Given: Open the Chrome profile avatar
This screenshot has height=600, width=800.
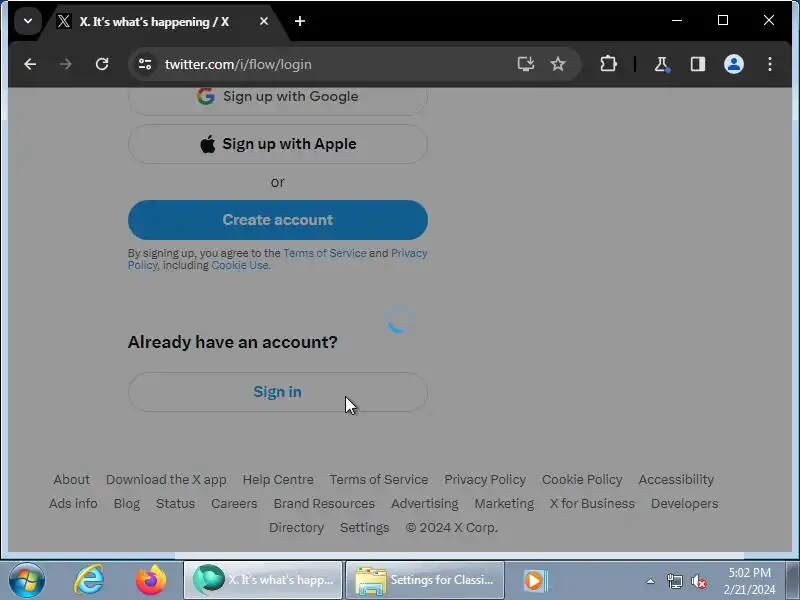Looking at the screenshot, I should coord(734,64).
